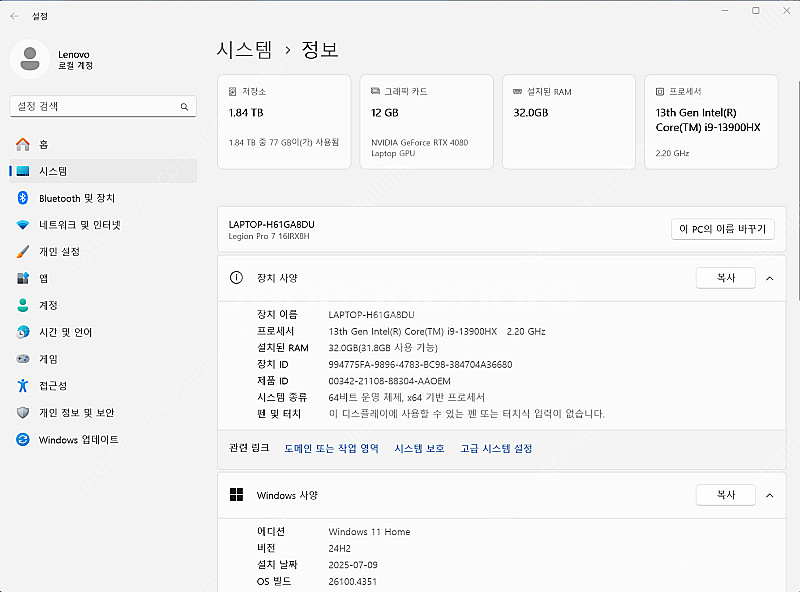The image size is (800, 592).
Task: Go to 네트워크 및 인터넷 settings
Action: 103,225
